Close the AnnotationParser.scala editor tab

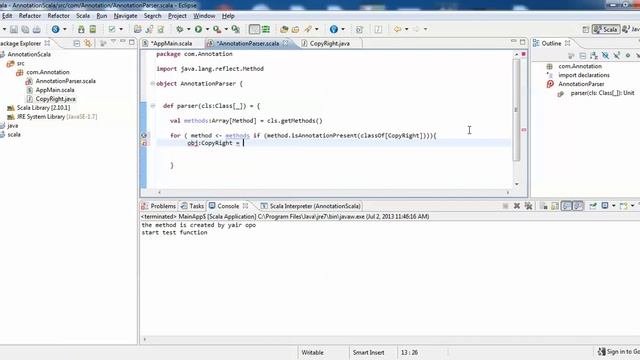[285, 43]
